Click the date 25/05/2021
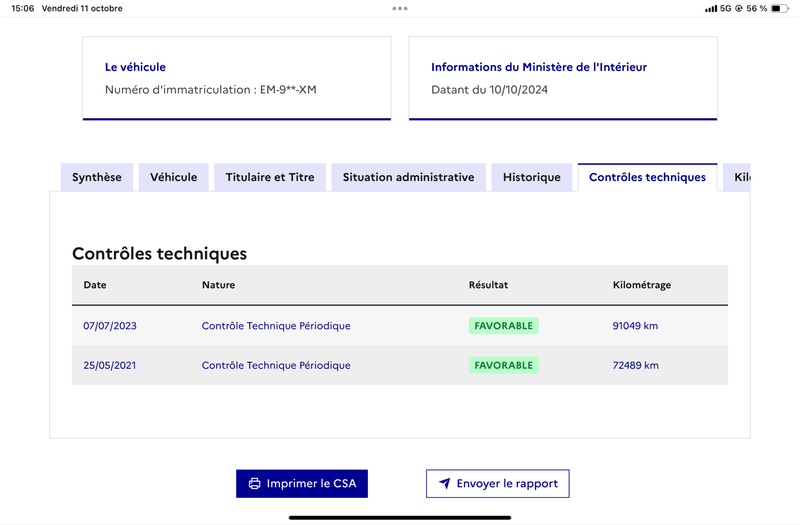The height and width of the screenshot is (525, 800). 110,365
